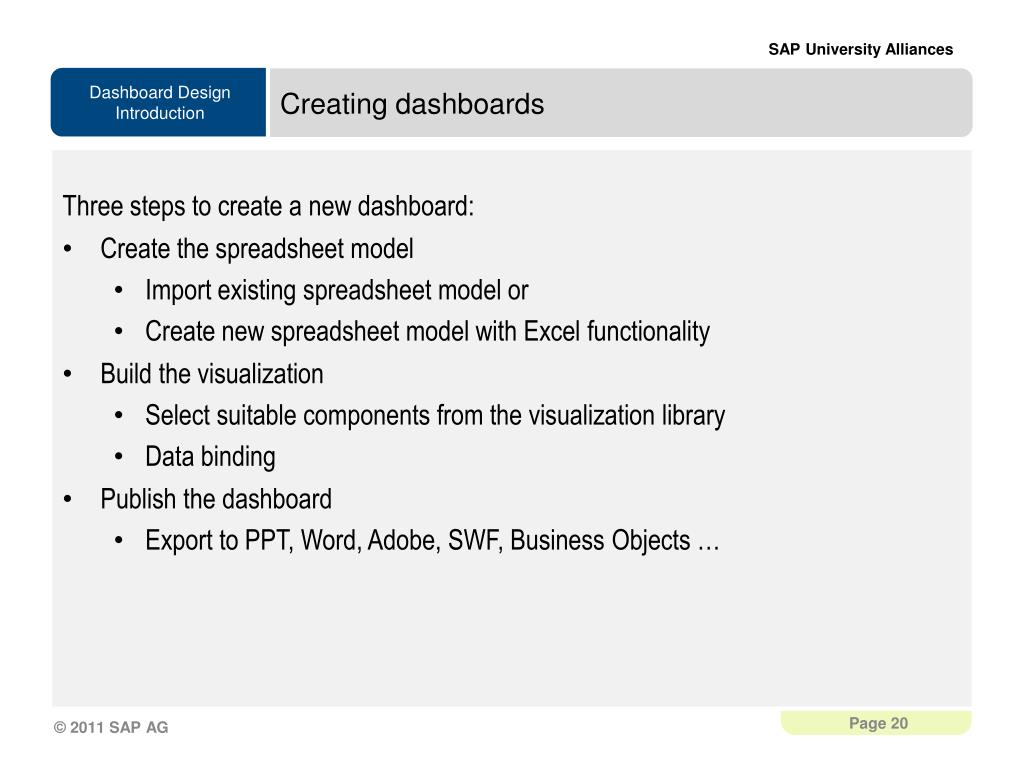This screenshot has height=768, width=1024.
Task: Click the bullet dot before Import existing spreadsheet
Action: 118,290
